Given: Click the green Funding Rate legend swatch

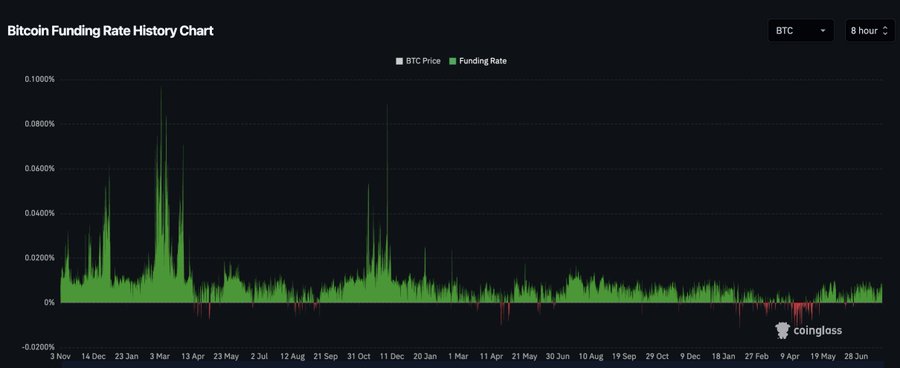Looking at the screenshot, I should click(453, 61).
